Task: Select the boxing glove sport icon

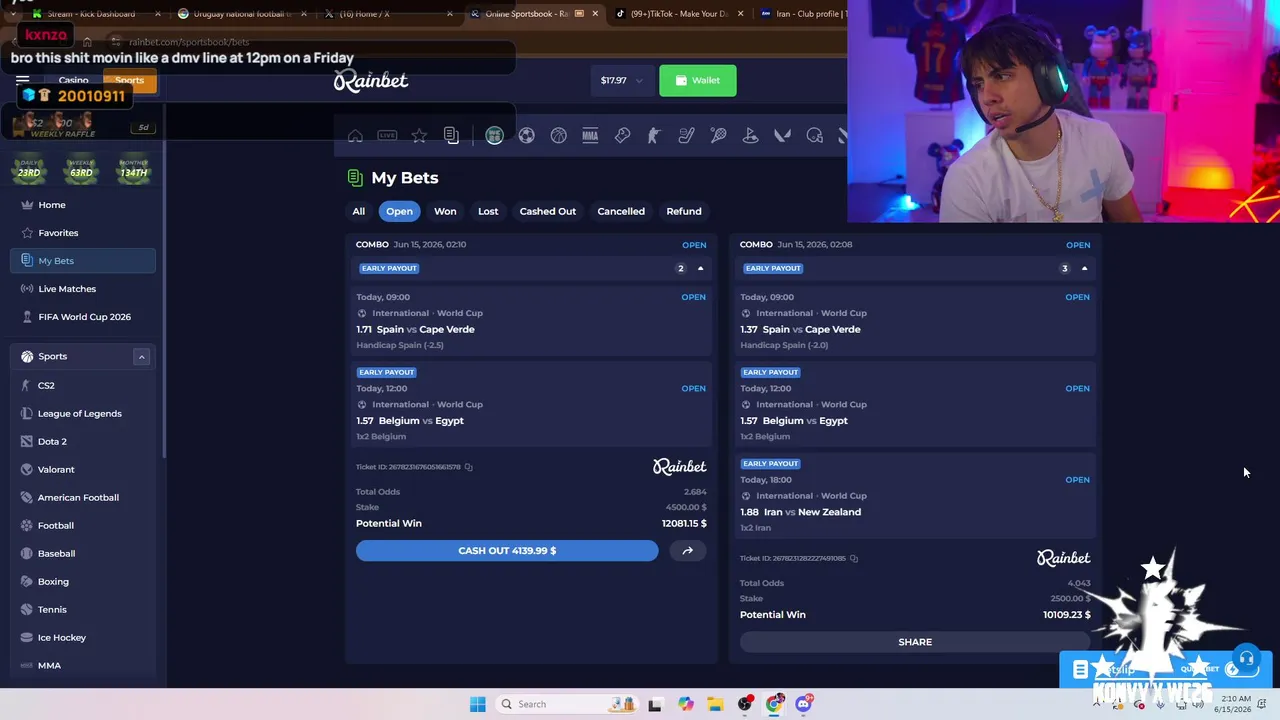Action: tap(622, 136)
